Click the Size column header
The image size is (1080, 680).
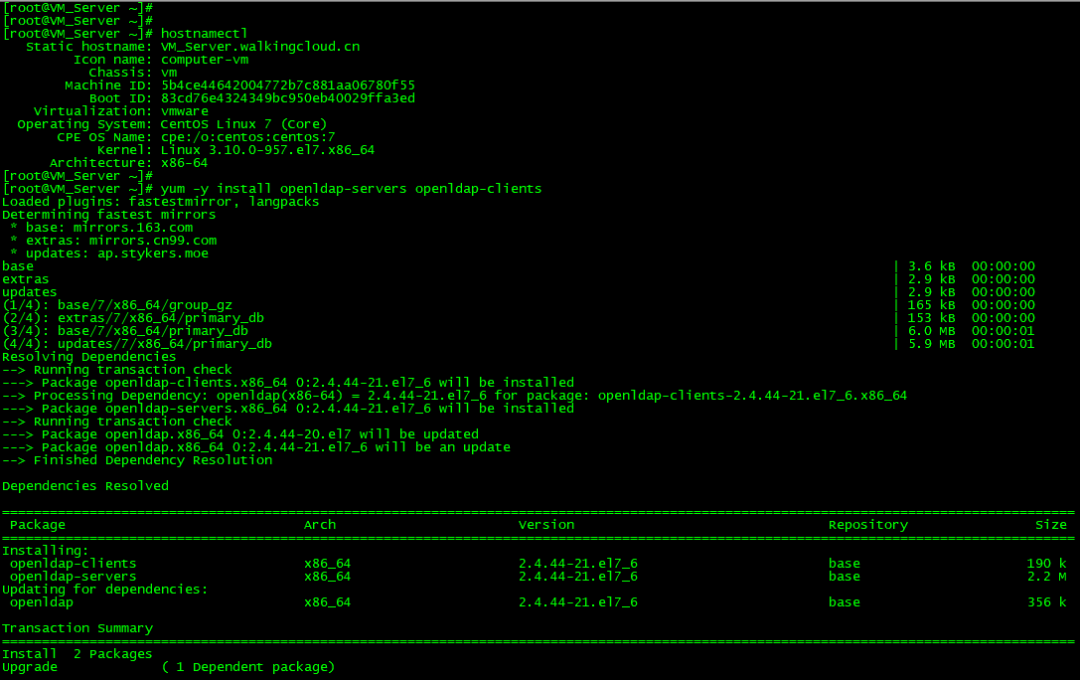coord(1051,525)
